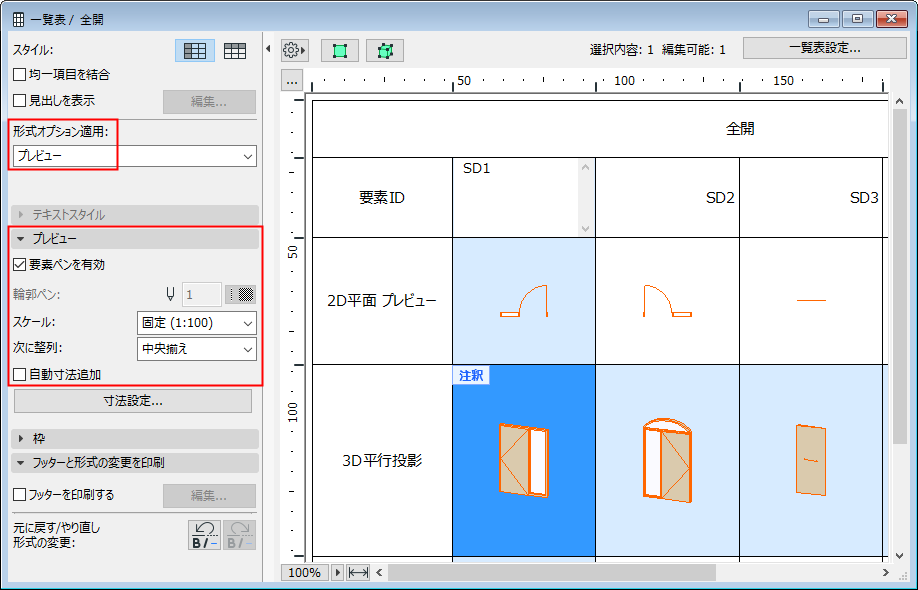Enable フッターを印刷する checkbox
This screenshot has width=918, height=590.
[x=19, y=495]
